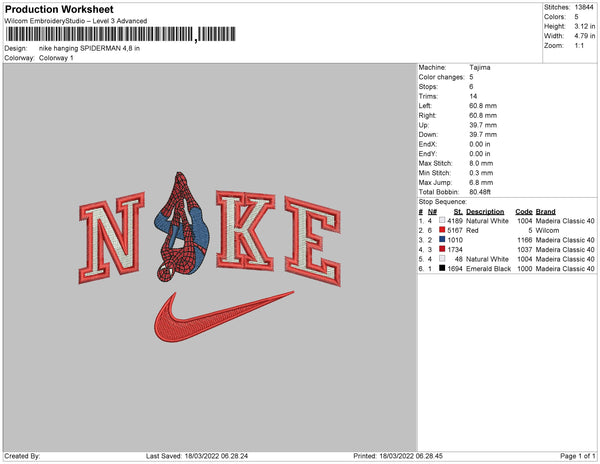Click 'Natural White' in stop row 5

(487, 259)
